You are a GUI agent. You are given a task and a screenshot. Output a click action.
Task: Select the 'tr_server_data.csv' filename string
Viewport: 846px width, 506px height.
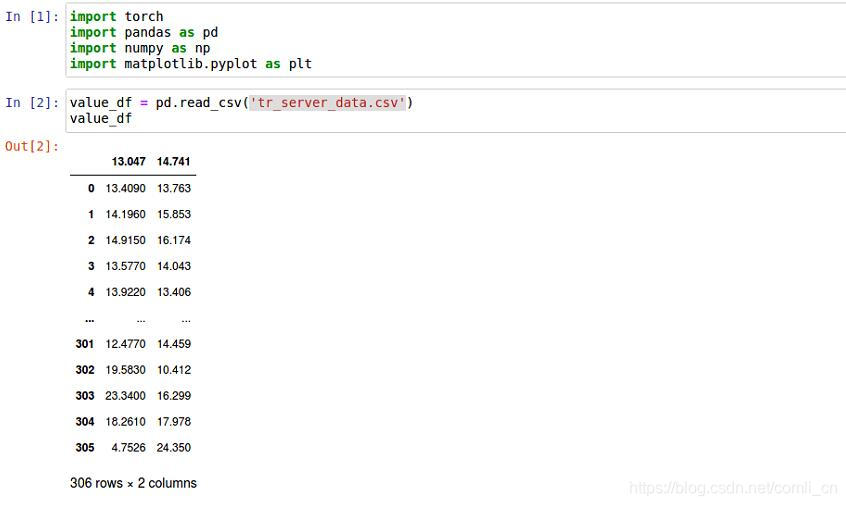pos(328,102)
